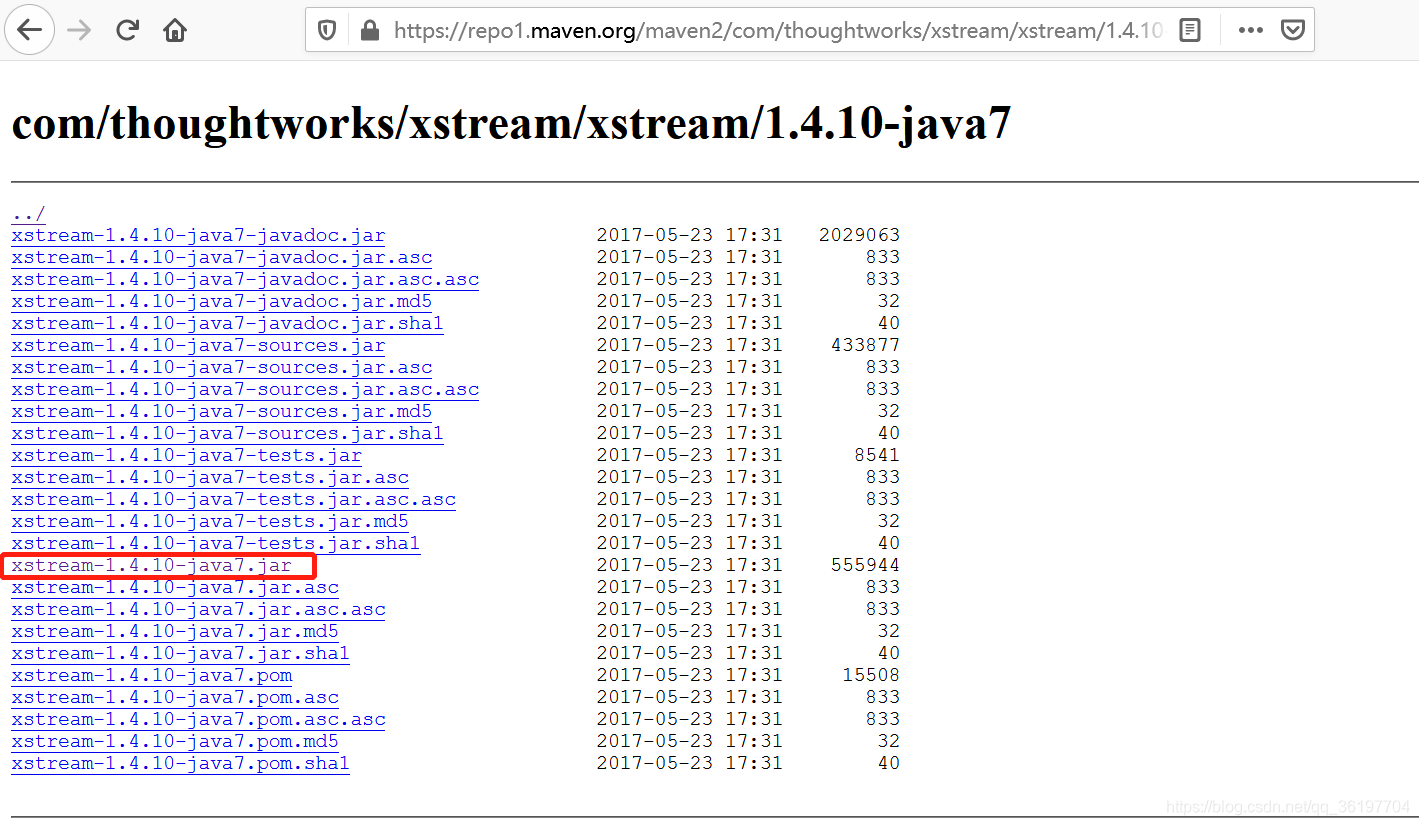Open xstream-1.4.10-java7.jar.asc.asc link
This screenshot has width=1419, height=825.
coord(198,609)
